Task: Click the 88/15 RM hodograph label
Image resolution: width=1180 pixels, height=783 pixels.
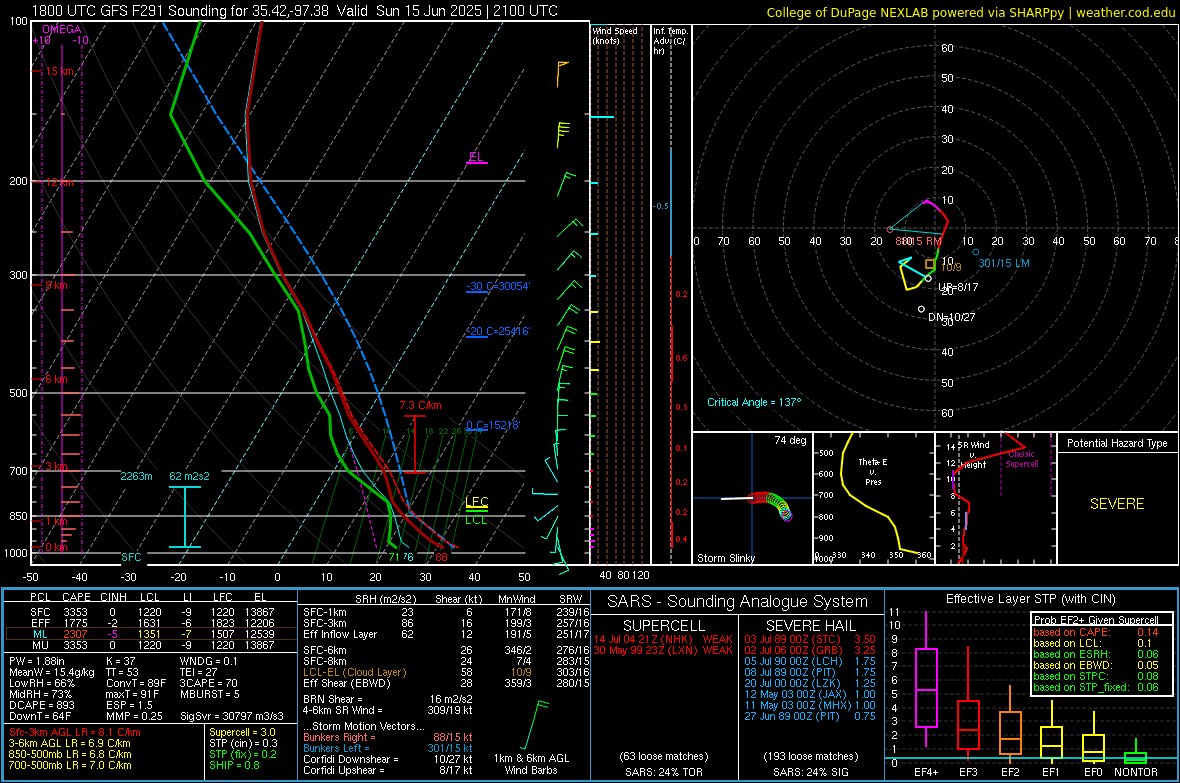Action: pos(918,242)
